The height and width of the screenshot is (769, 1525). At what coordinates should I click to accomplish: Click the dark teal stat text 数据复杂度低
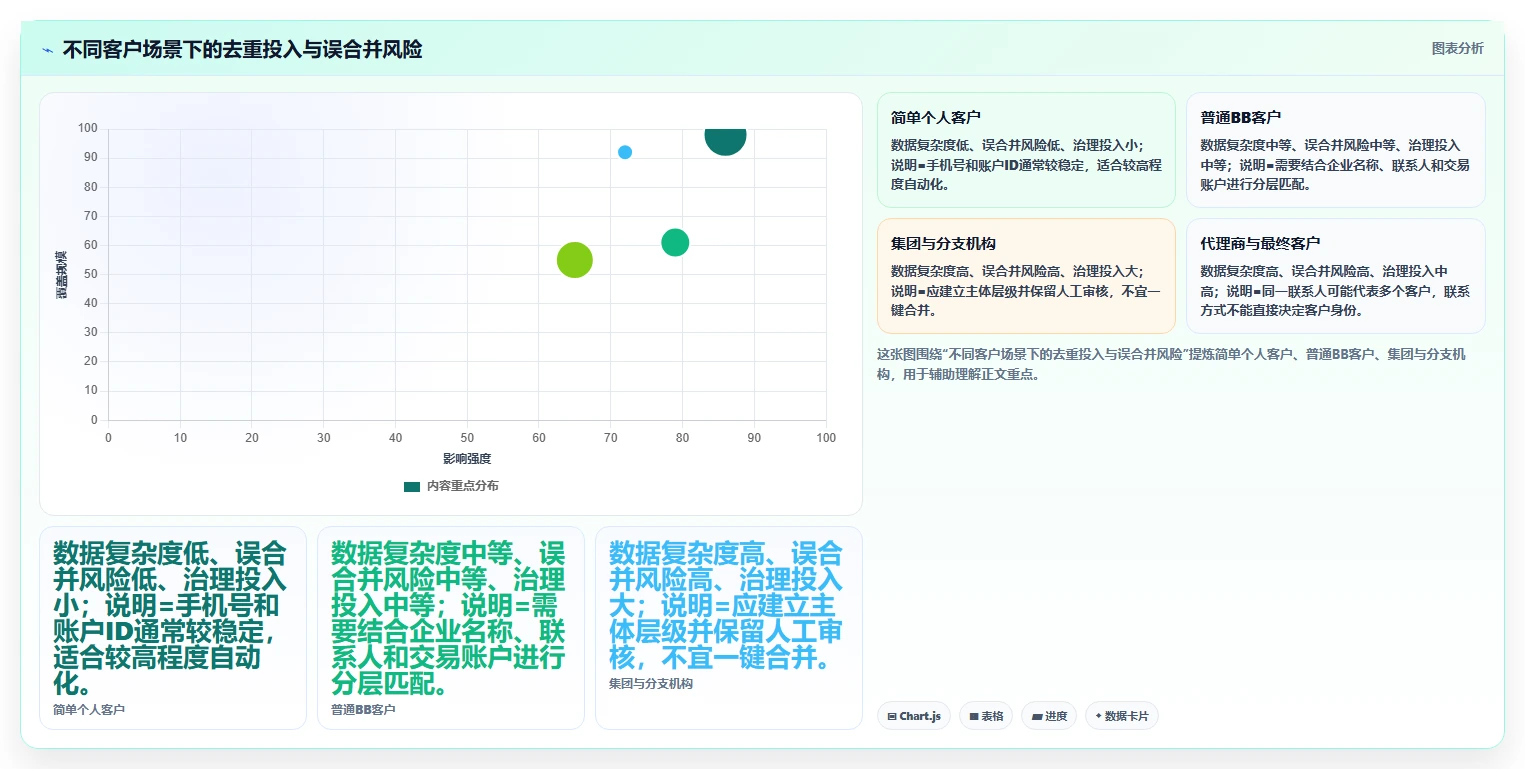(170, 618)
